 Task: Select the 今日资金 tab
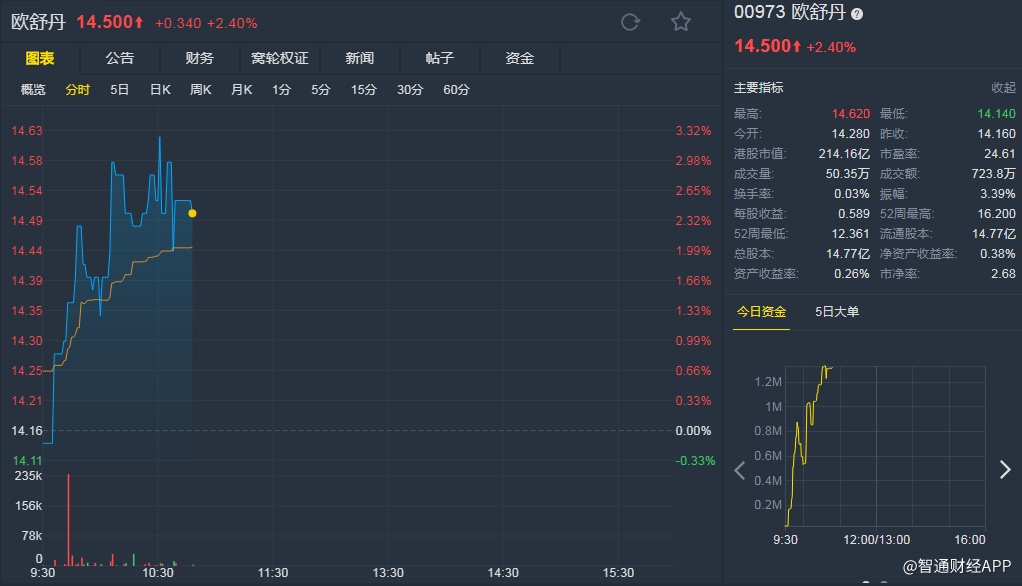coord(762,311)
